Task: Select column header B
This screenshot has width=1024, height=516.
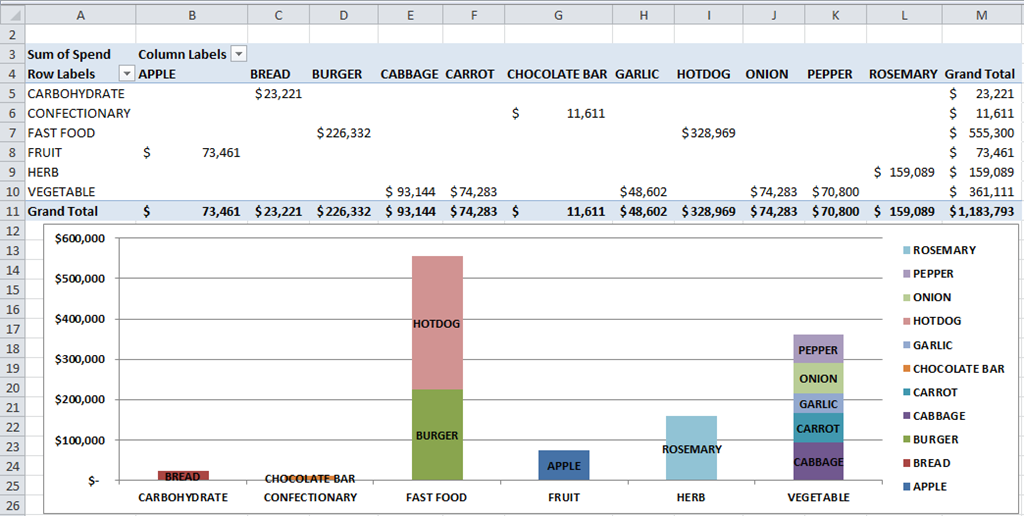Action: 192,15
